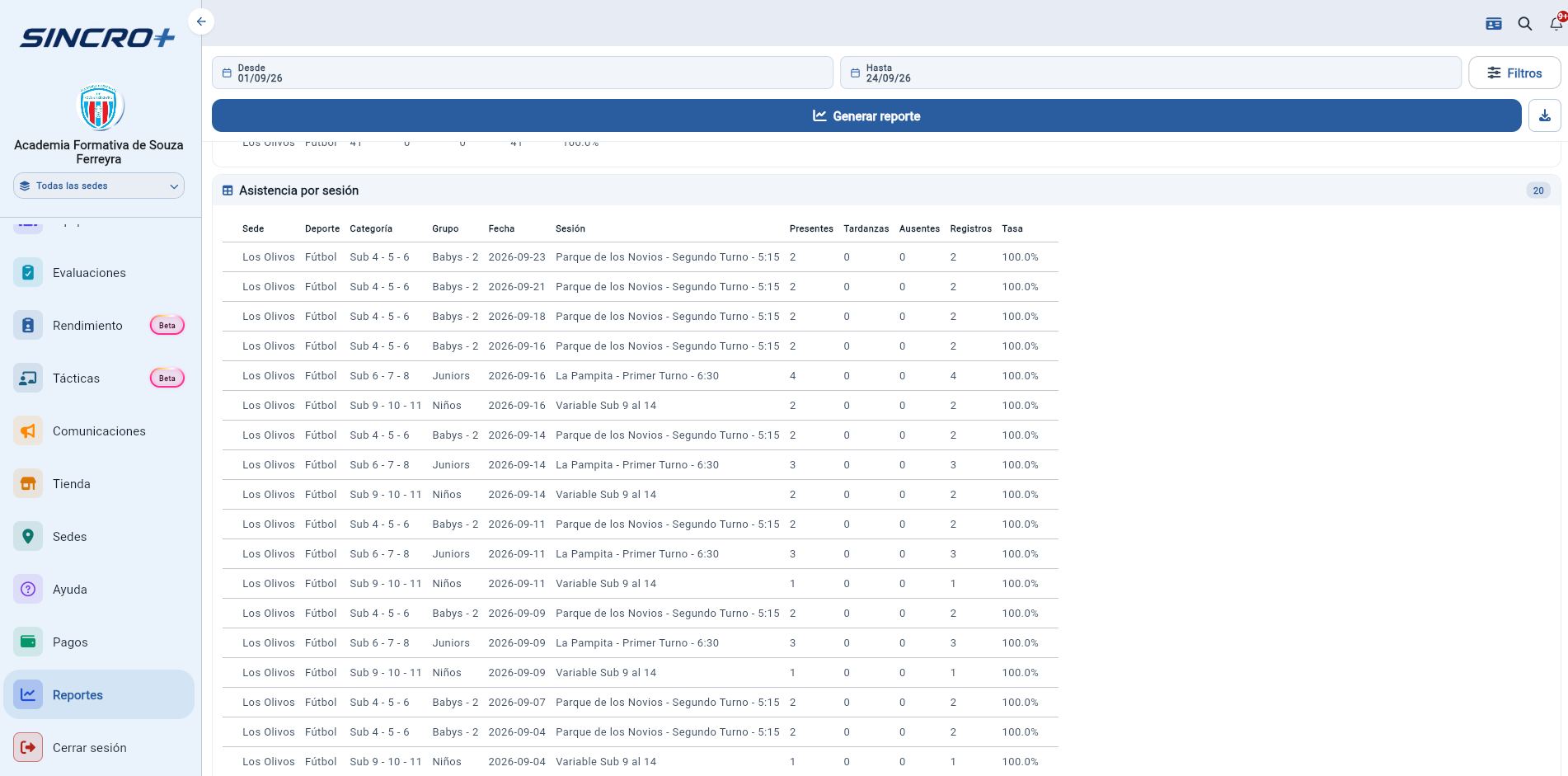This screenshot has width=1568, height=776.
Task: Click the Pagos wallet icon
Action: (x=28, y=642)
